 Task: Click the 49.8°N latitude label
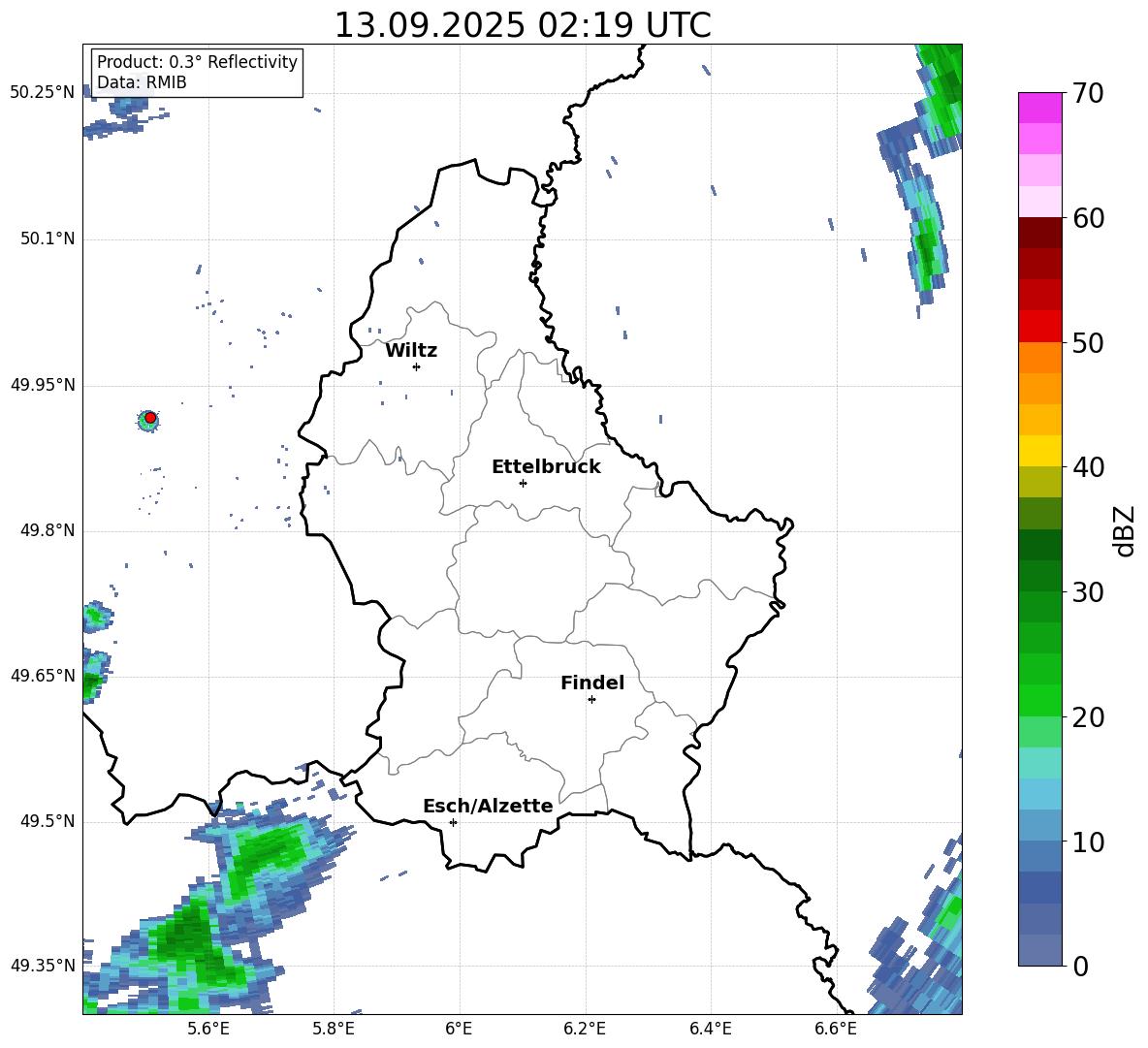pos(48,530)
